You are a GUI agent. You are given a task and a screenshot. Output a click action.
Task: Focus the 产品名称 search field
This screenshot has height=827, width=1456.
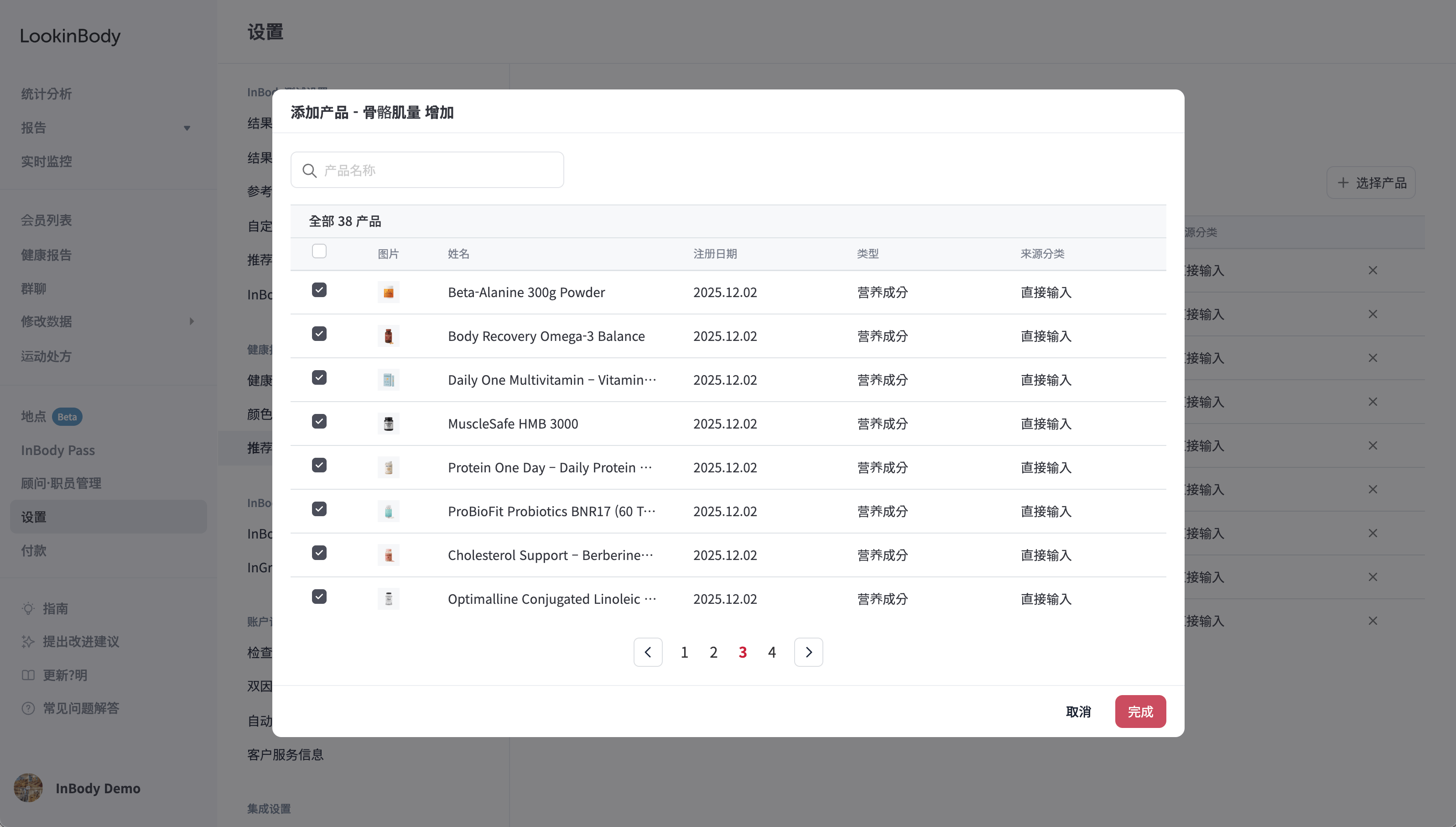(427, 170)
